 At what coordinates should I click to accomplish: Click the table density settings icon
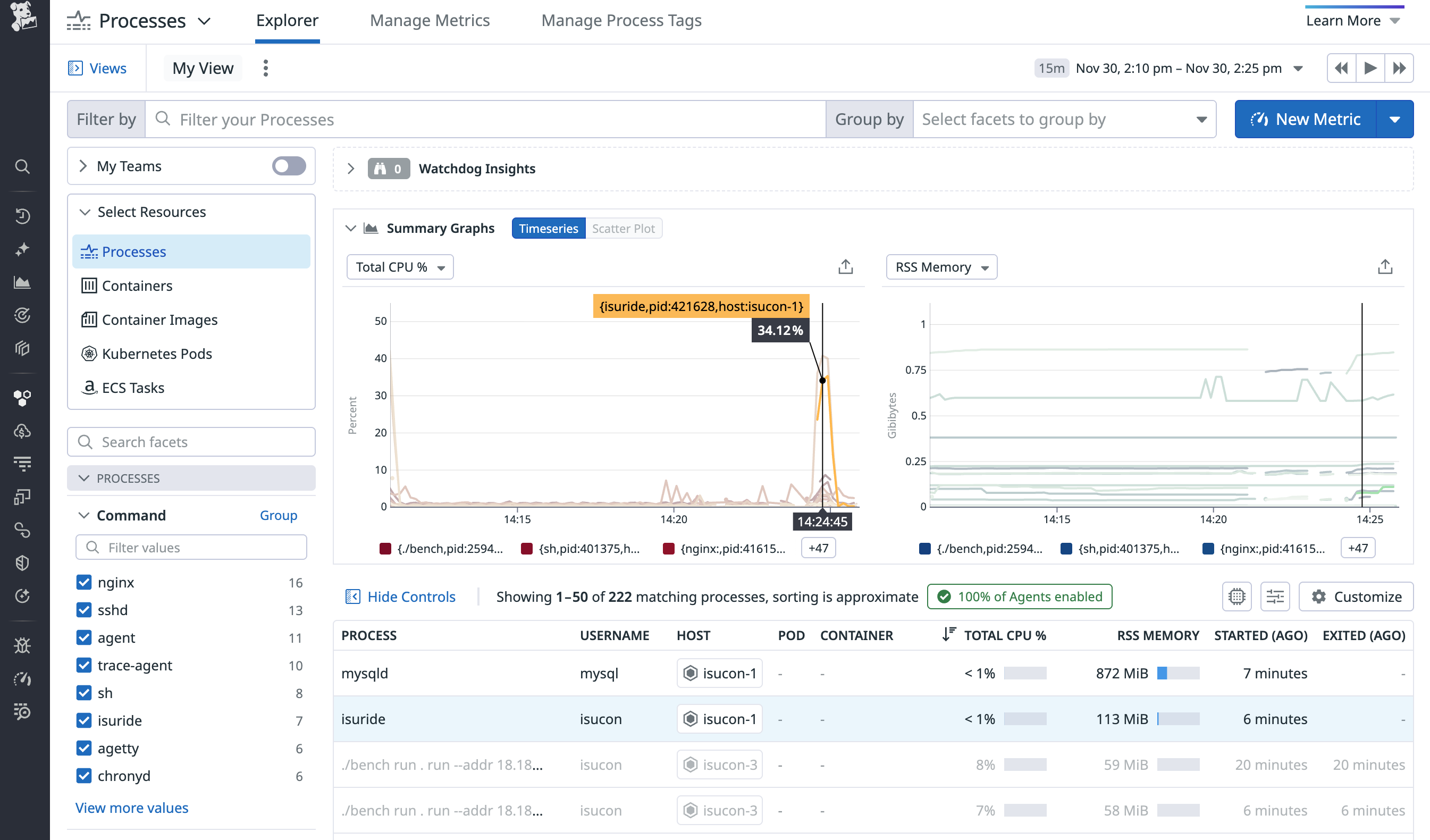tap(1236, 597)
